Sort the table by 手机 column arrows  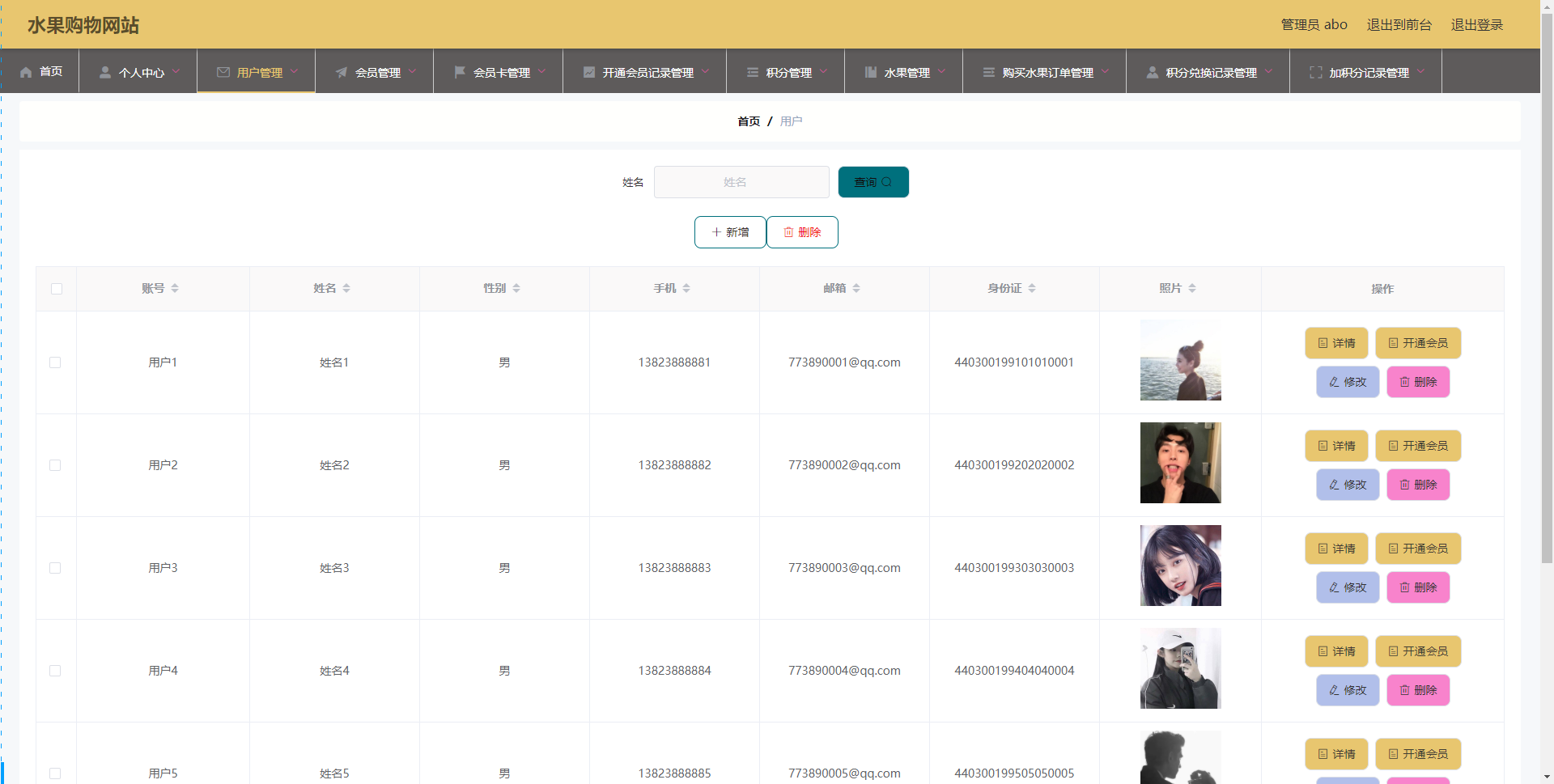coord(686,289)
